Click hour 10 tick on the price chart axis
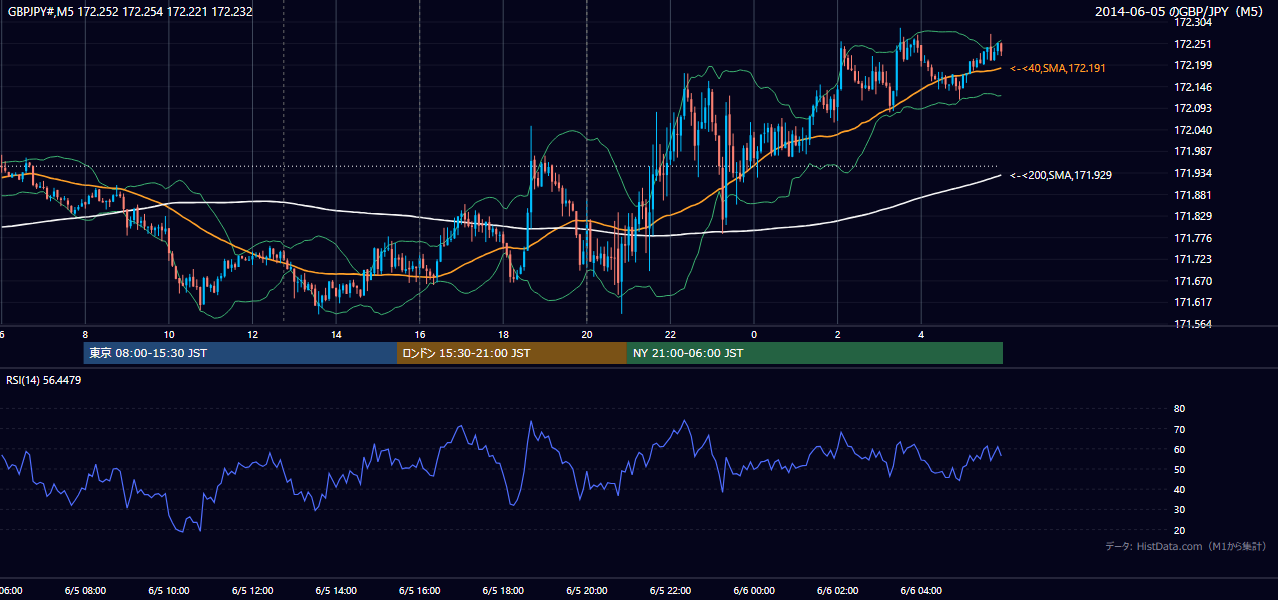 click(169, 334)
